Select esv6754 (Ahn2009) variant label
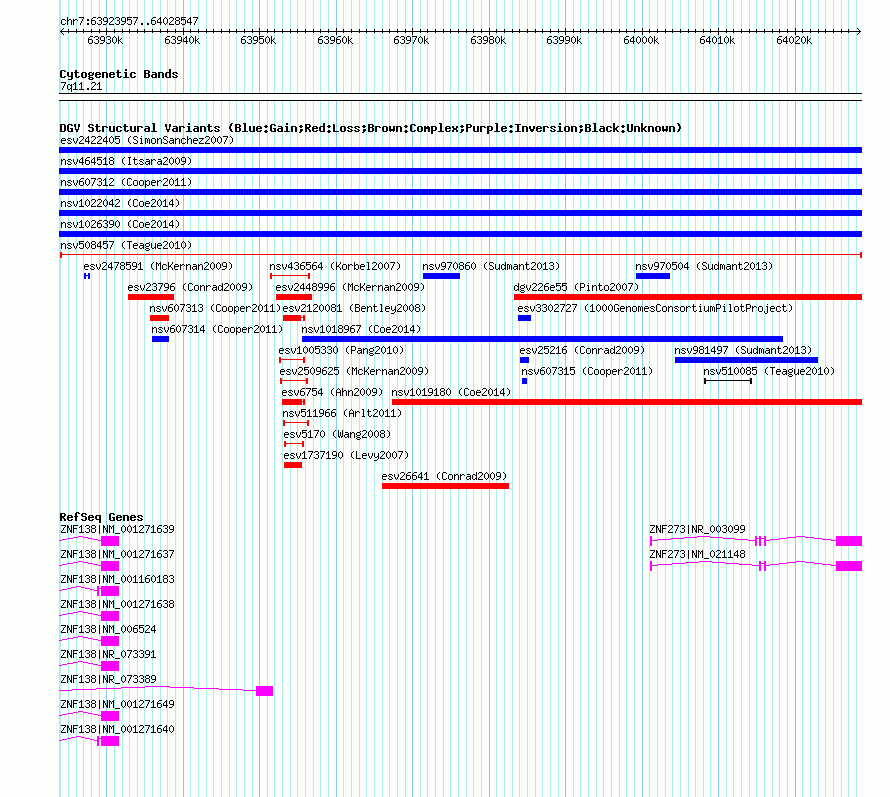This screenshot has height=797, width=890. [332, 392]
